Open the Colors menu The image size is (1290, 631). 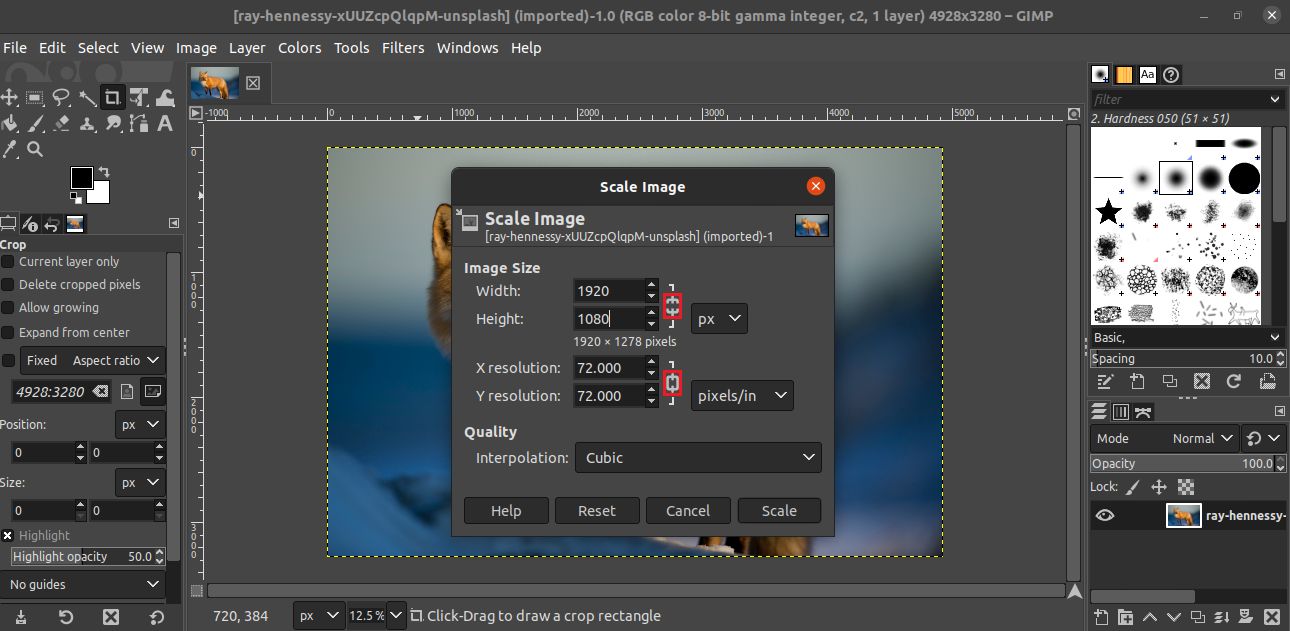click(x=300, y=48)
